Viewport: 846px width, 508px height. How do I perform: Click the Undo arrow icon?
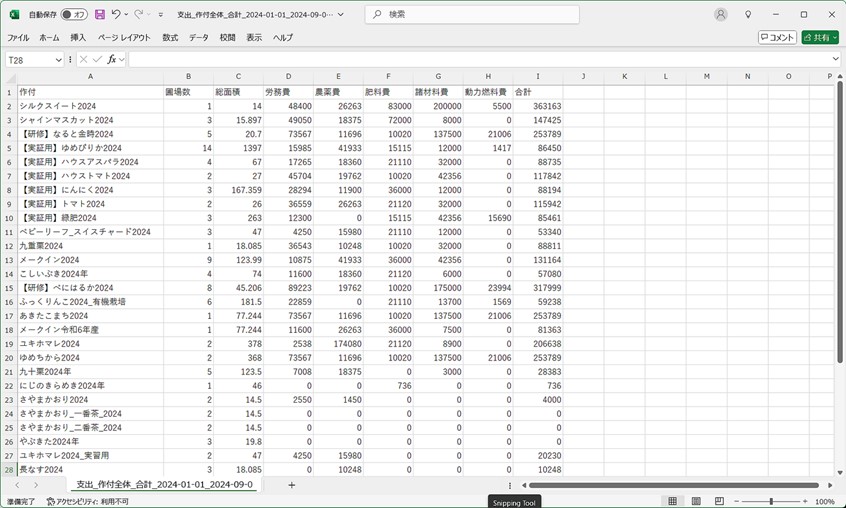click(x=116, y=15)
